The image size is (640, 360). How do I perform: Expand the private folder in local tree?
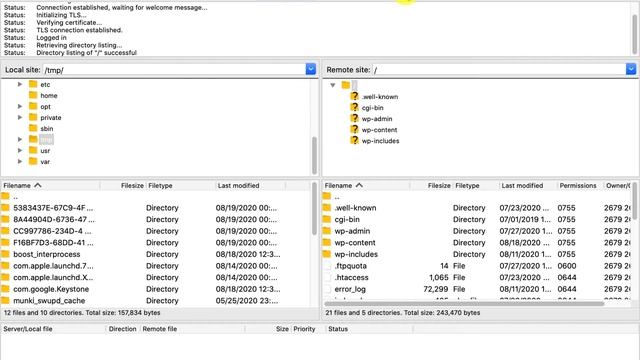tap(20, 118)
